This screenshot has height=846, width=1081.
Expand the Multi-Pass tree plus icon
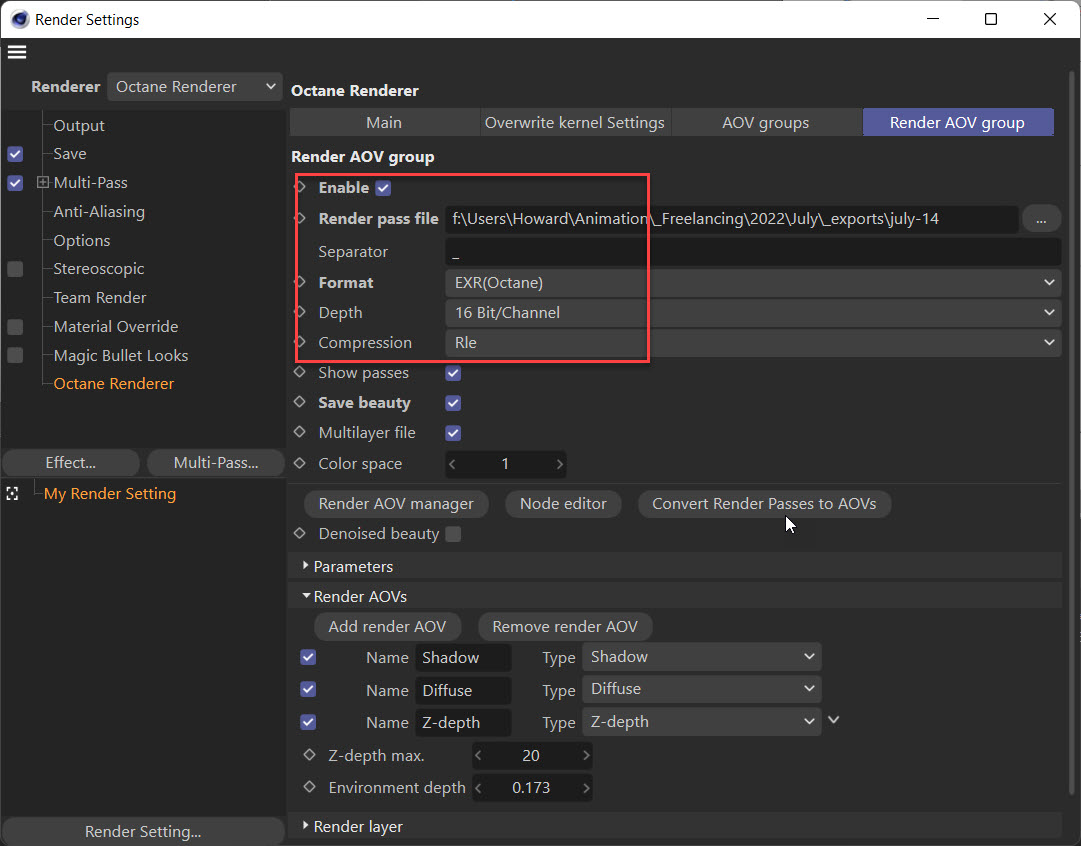pyautogui.click(x=43, y=183)
